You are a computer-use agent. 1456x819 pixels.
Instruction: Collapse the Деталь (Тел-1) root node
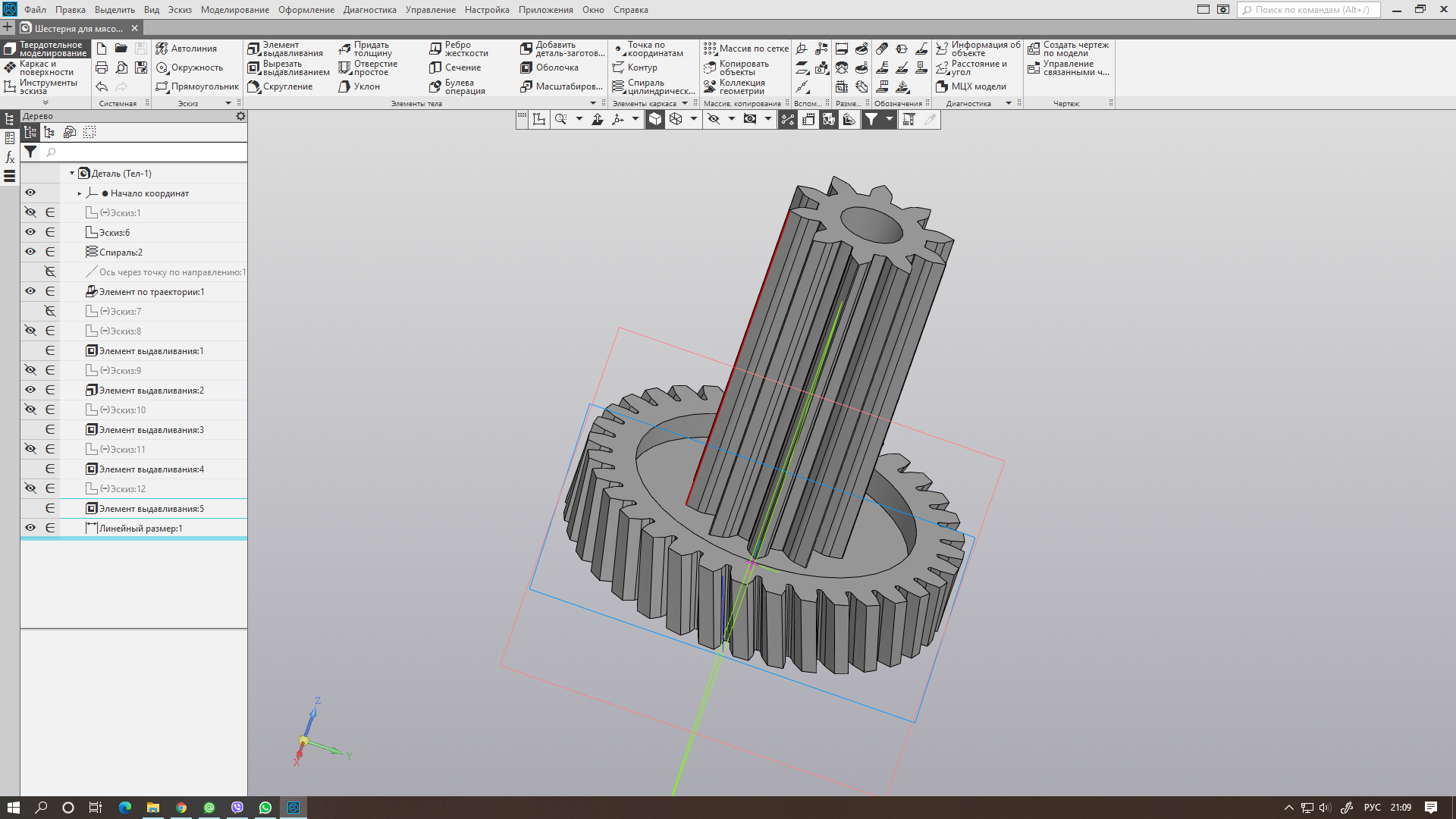(x=72, y=174)
